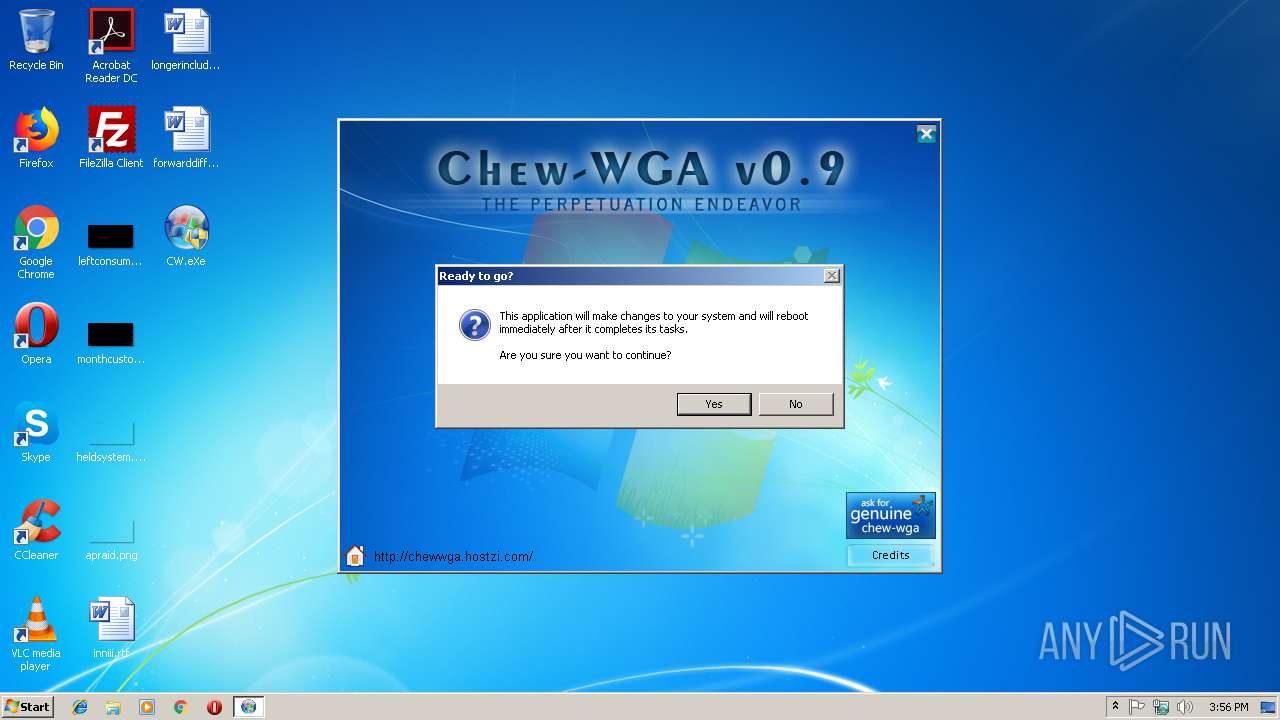Launch Google Chrome desktop shortcut

pos(36,242)
